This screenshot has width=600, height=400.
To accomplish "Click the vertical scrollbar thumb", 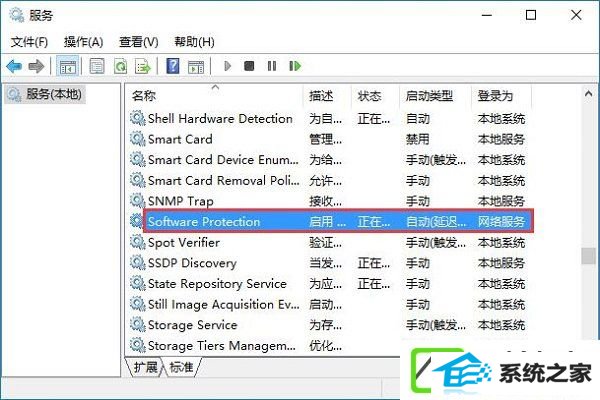I will coord(588,256).
